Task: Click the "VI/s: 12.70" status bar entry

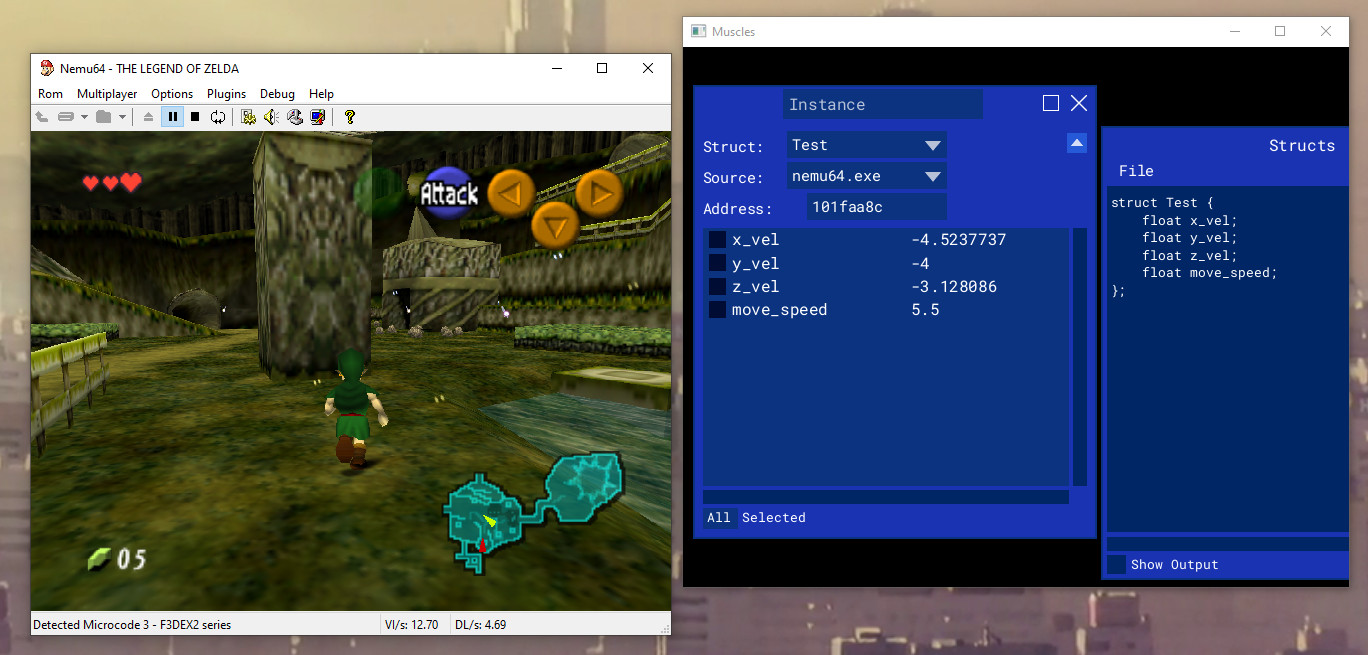Action: click(x=411, y=625)
